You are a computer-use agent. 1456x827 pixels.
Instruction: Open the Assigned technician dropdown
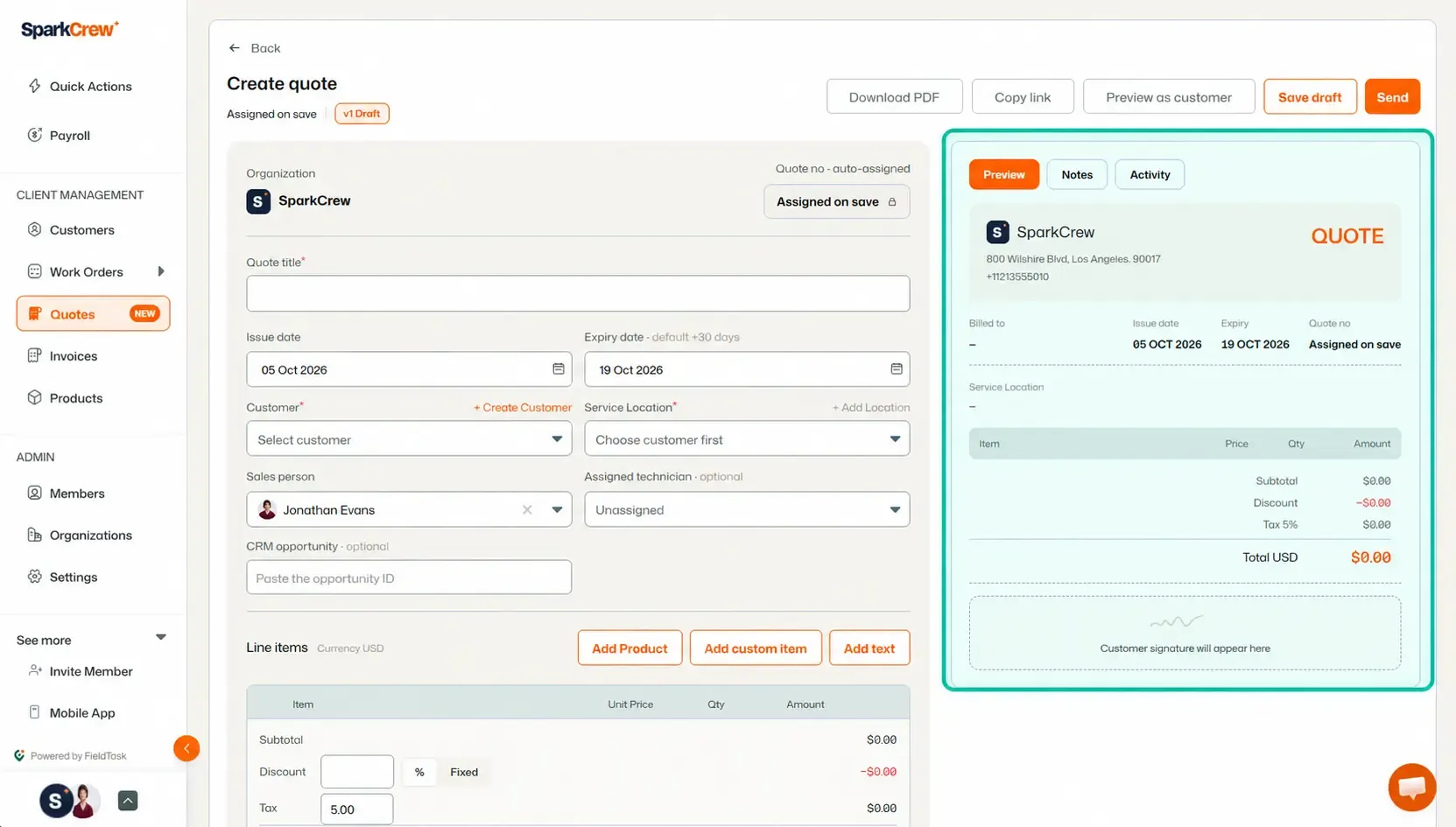(x=747, y=509)
